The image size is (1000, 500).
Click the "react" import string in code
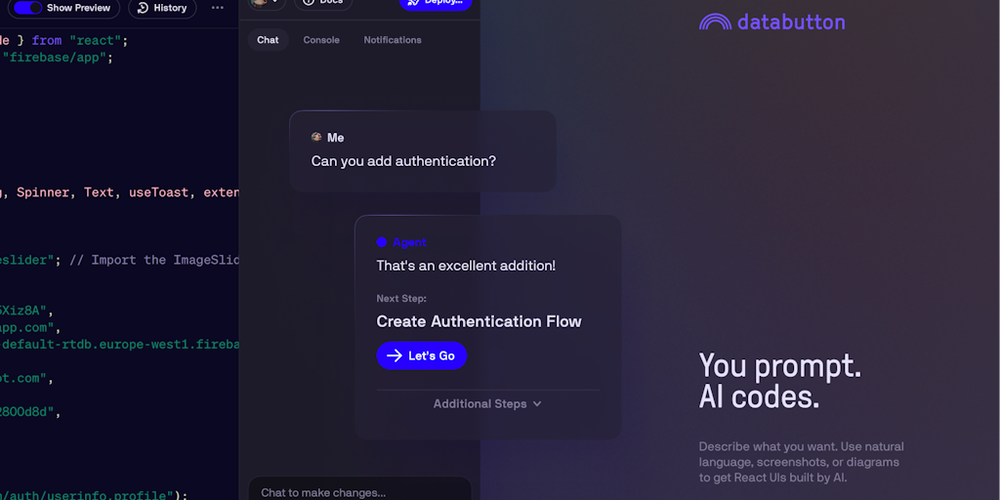96,41
